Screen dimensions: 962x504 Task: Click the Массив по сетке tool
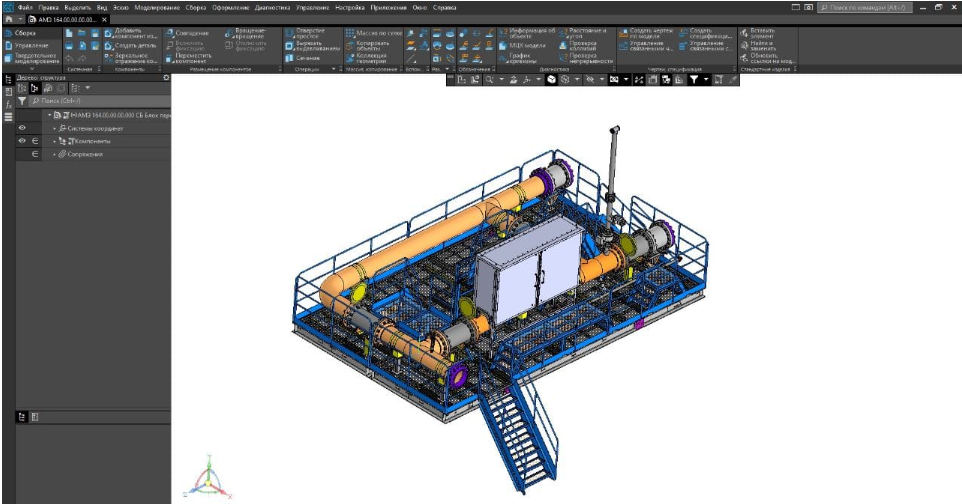pyautogui.click(x=374, y=33)
